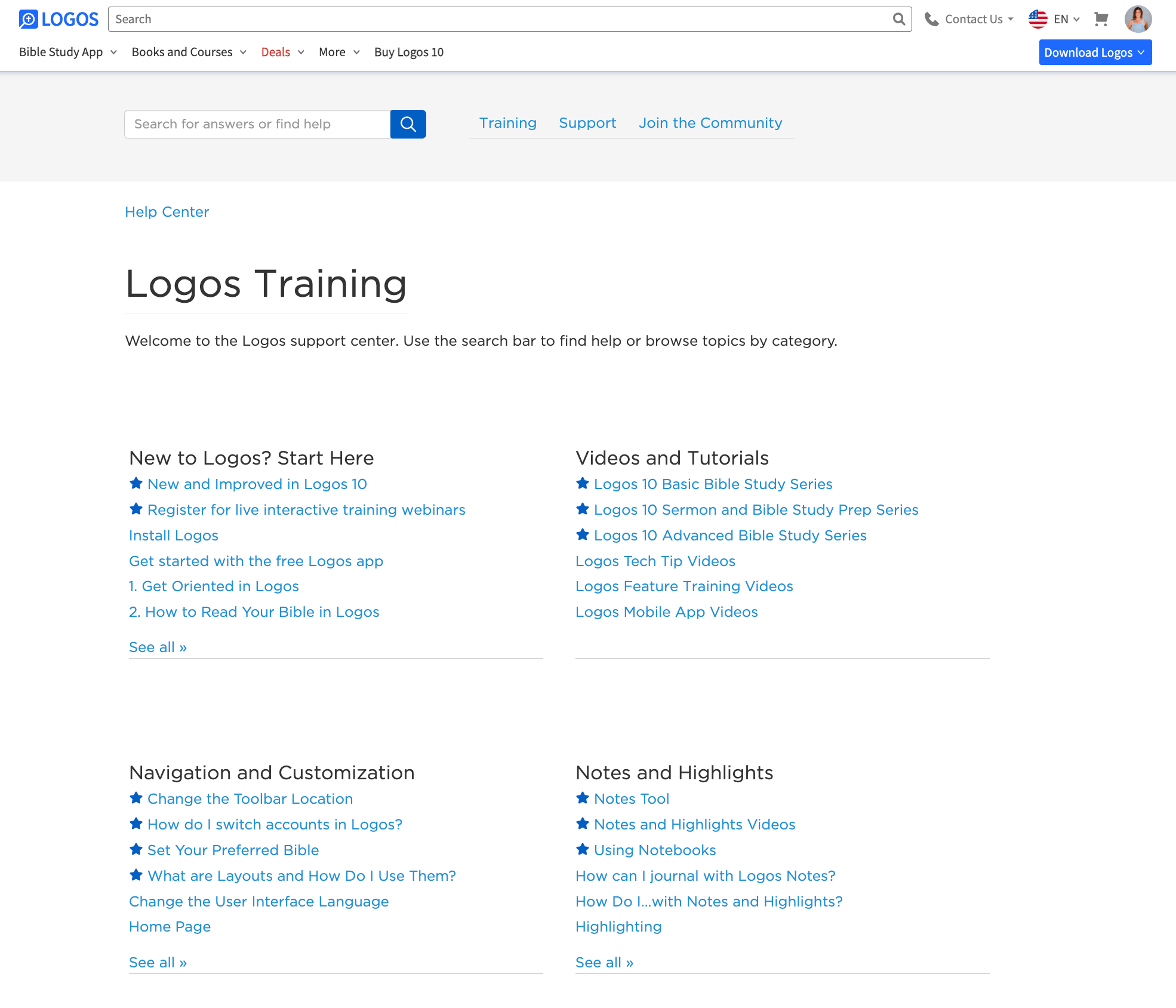Open the Download Logos dropdown button
The width and height of the screenshot is (1176, 1008).
point(1095,53)
